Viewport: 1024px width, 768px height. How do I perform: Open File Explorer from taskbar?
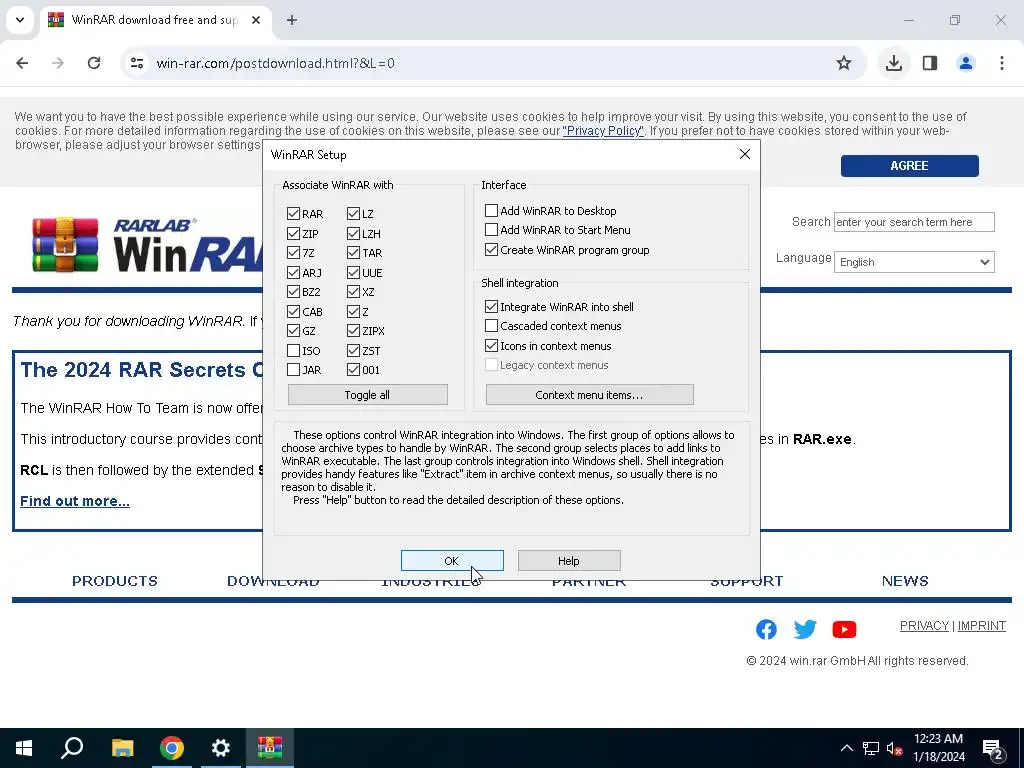[x=122, y=748]
